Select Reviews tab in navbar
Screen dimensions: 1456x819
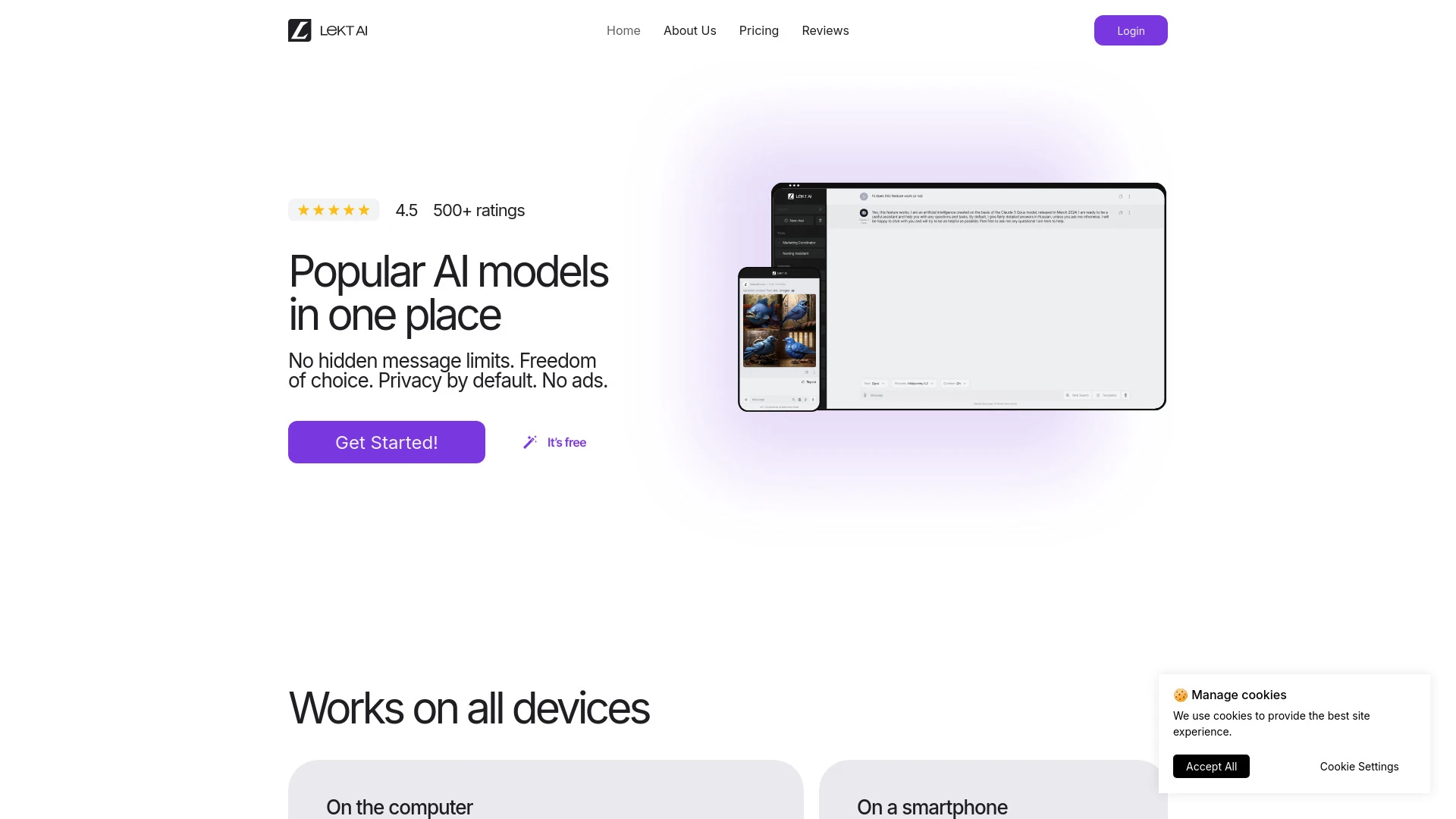825,30
